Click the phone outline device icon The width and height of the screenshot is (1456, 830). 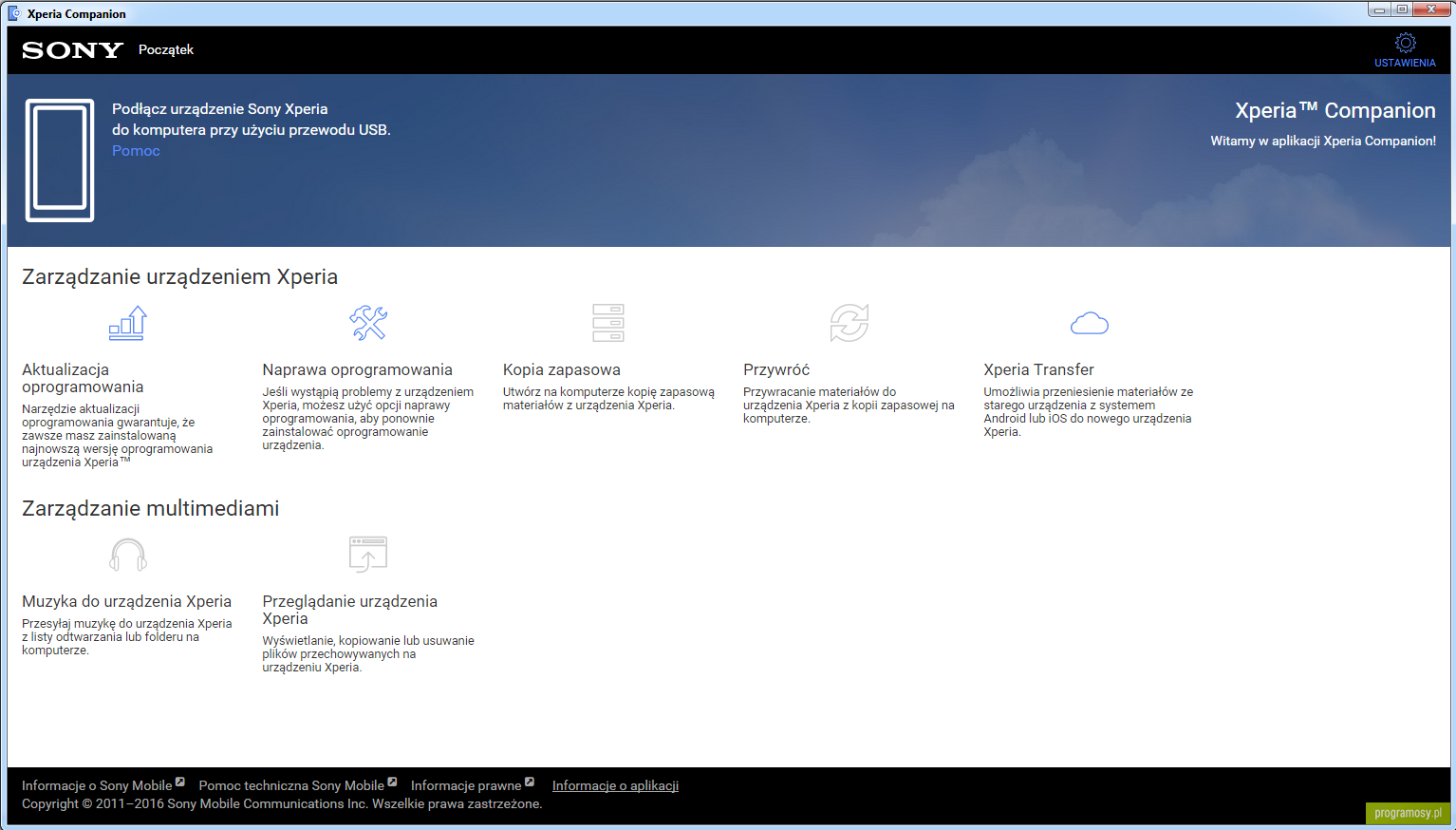60,160
